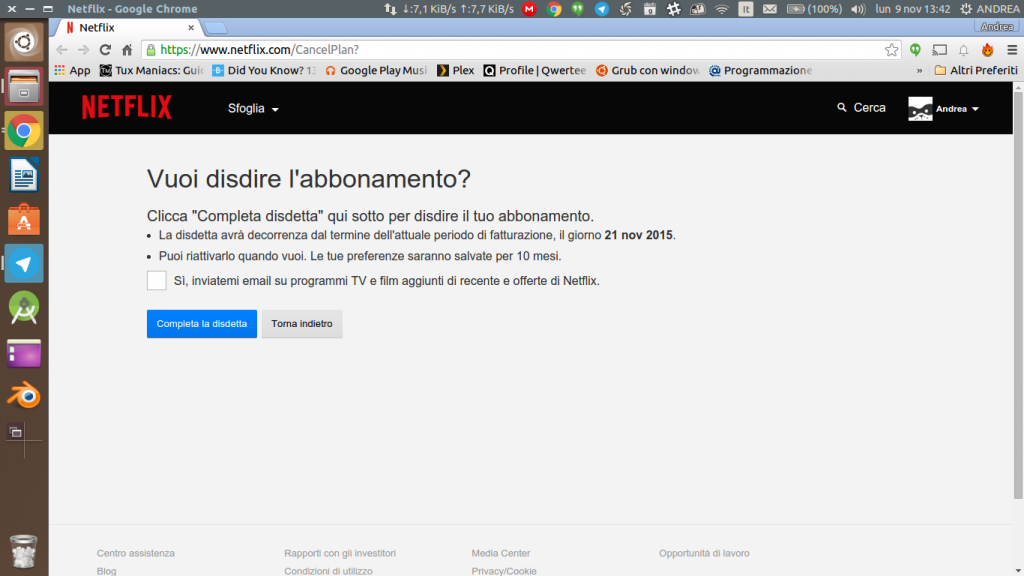The width and height of the screenshot is (1024, 576).
Task: Open Ubuntu Dash launcher
Action: (24, 42)
